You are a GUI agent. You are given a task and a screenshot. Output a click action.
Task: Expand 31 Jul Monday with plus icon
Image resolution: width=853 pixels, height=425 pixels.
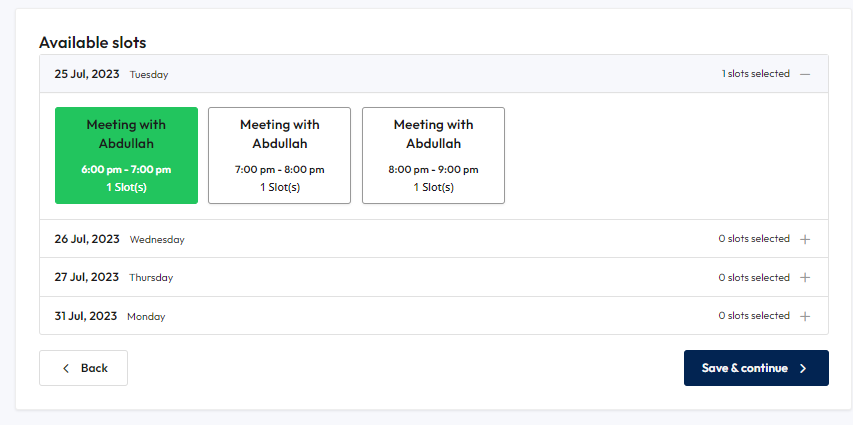[x=805, y=316]
